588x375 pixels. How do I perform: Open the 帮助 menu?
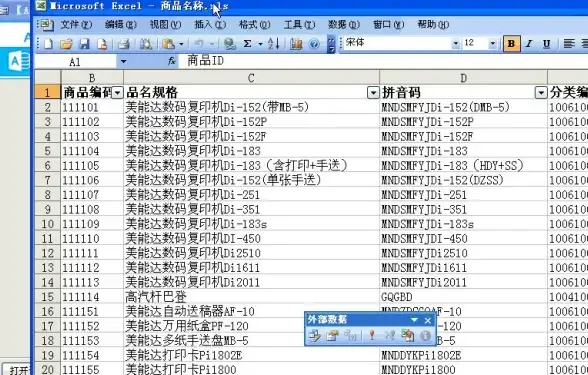(433, 25)
